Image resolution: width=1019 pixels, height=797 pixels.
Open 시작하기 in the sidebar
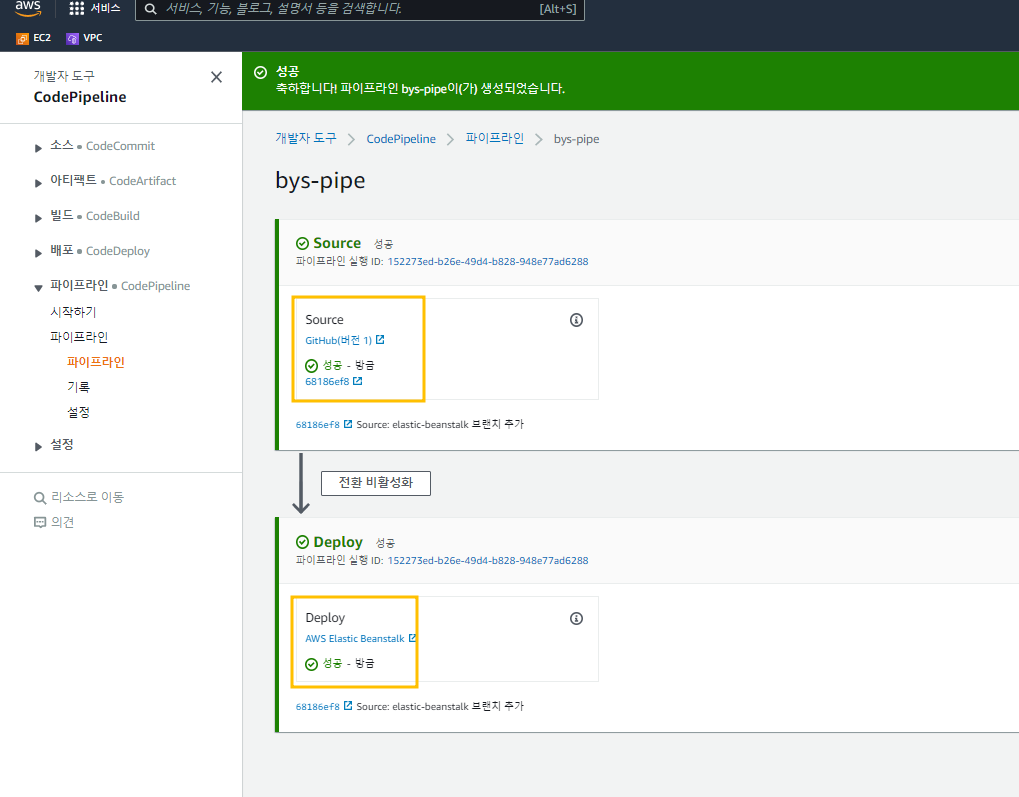(73, 312)
